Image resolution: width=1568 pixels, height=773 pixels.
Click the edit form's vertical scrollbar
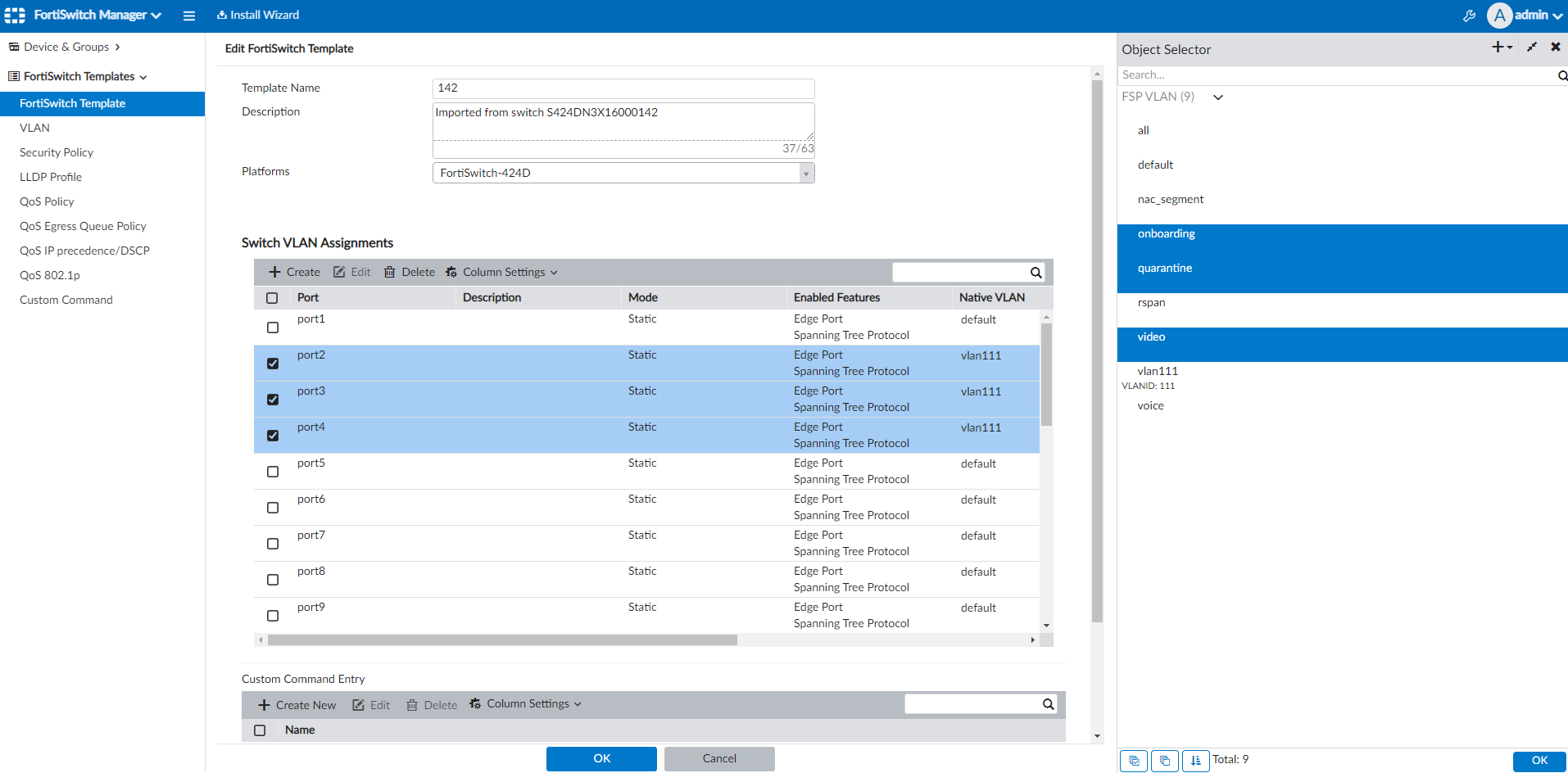(1098, 351)
